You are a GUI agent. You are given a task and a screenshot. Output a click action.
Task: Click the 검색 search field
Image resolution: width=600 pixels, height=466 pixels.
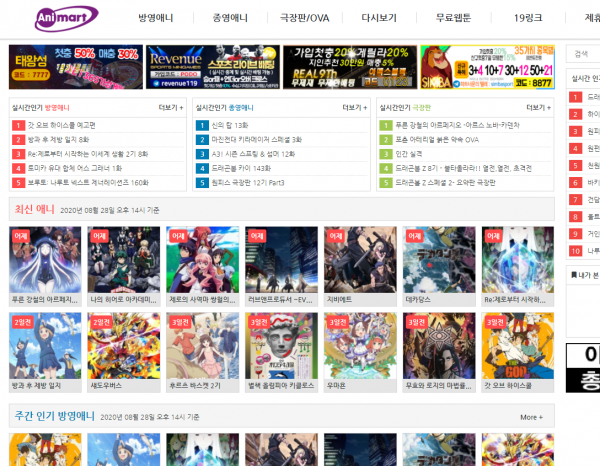(x=583, y=54)
